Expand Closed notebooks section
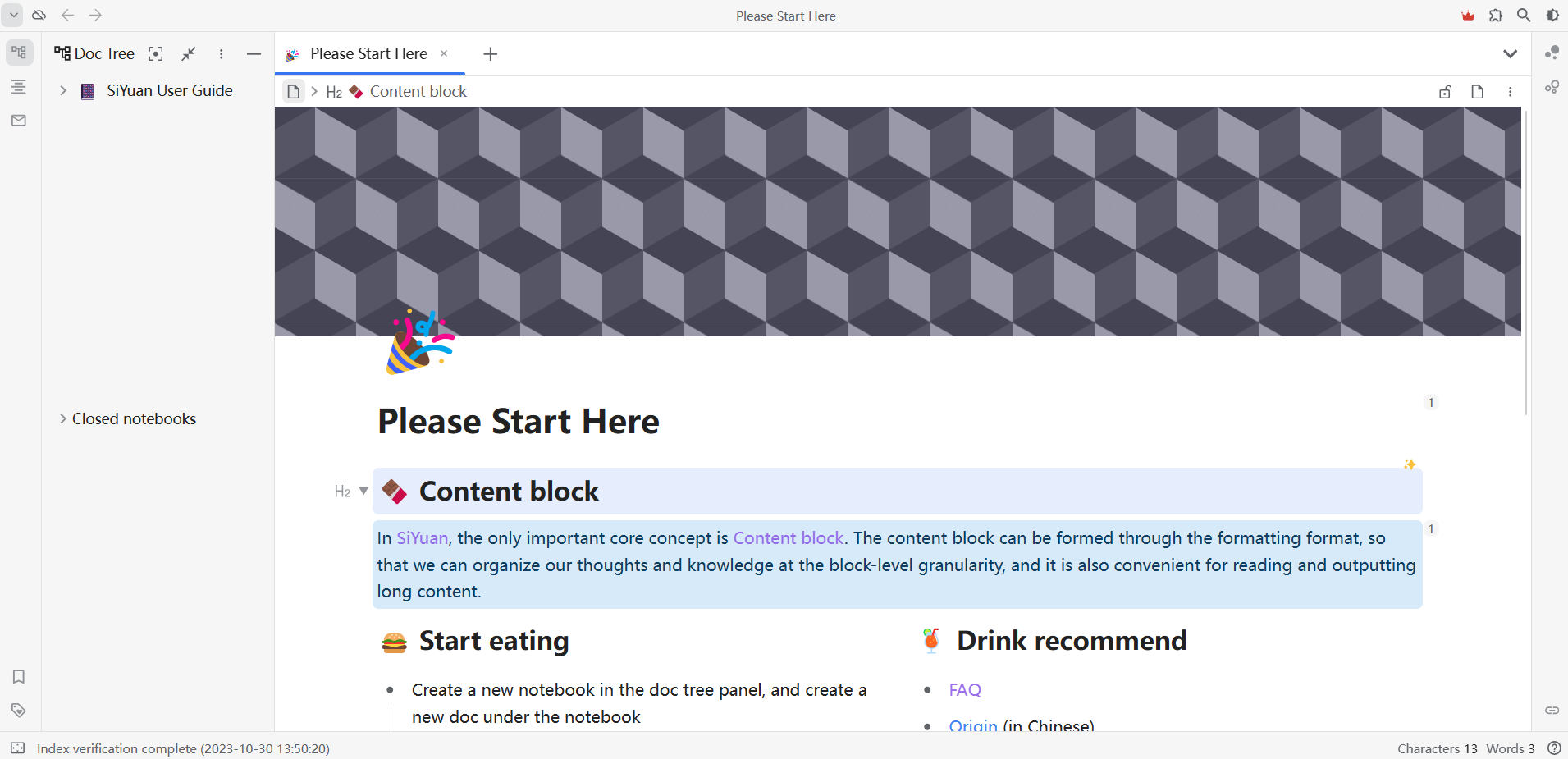Image resolution: width=1568 pixels, height=759 pixels. click(x=63, y=418)
